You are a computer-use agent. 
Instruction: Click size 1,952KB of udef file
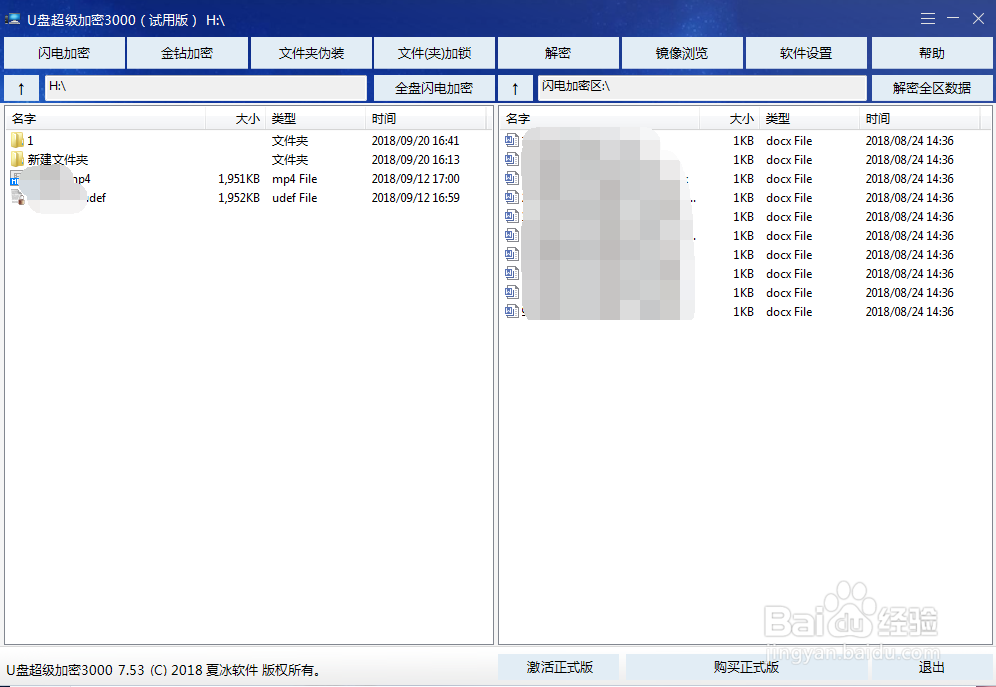[x=239, y=198]
